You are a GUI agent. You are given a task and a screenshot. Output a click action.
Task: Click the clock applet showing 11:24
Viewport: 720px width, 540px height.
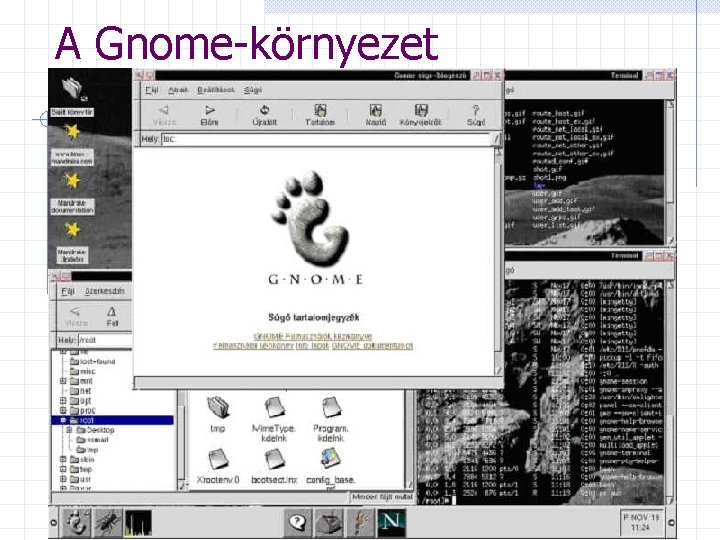coord(641,523)
